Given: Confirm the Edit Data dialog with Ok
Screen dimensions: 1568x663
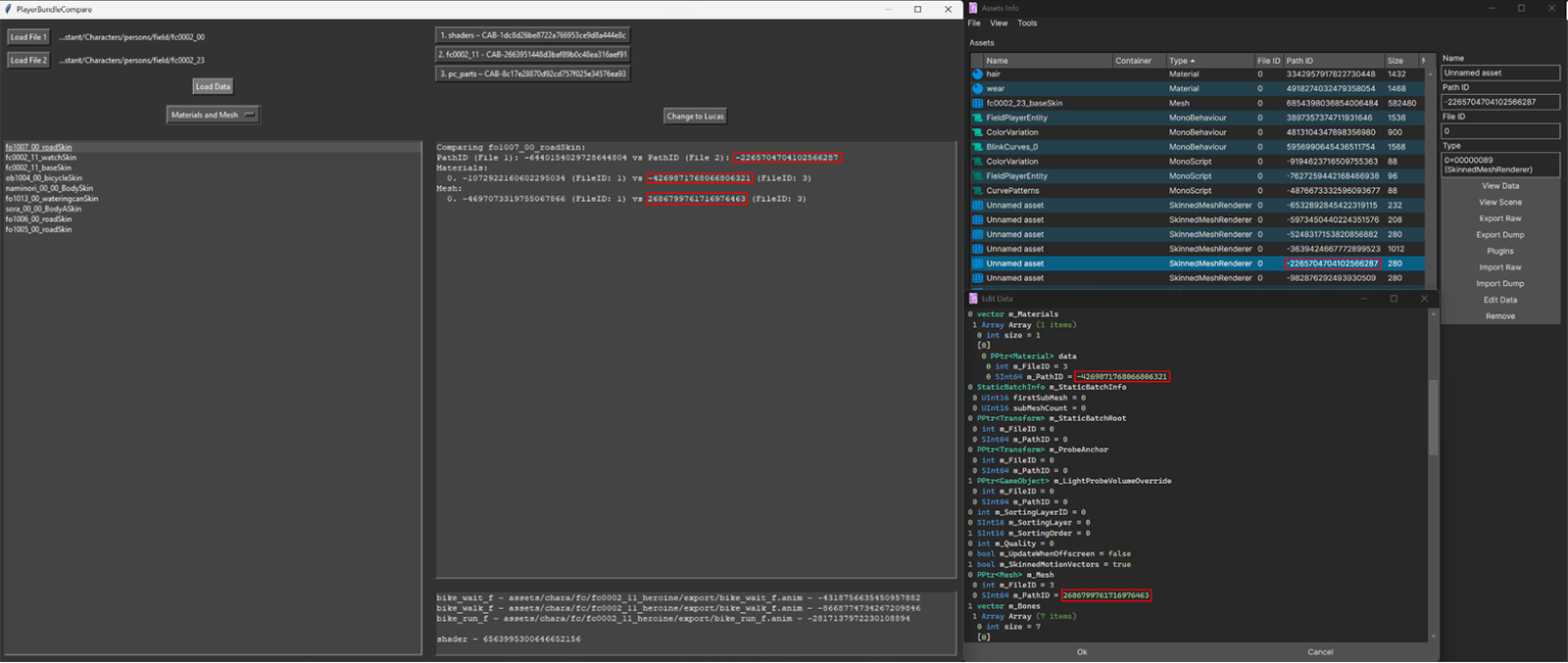Looking at the screenshot, I should coord(1082,652).
